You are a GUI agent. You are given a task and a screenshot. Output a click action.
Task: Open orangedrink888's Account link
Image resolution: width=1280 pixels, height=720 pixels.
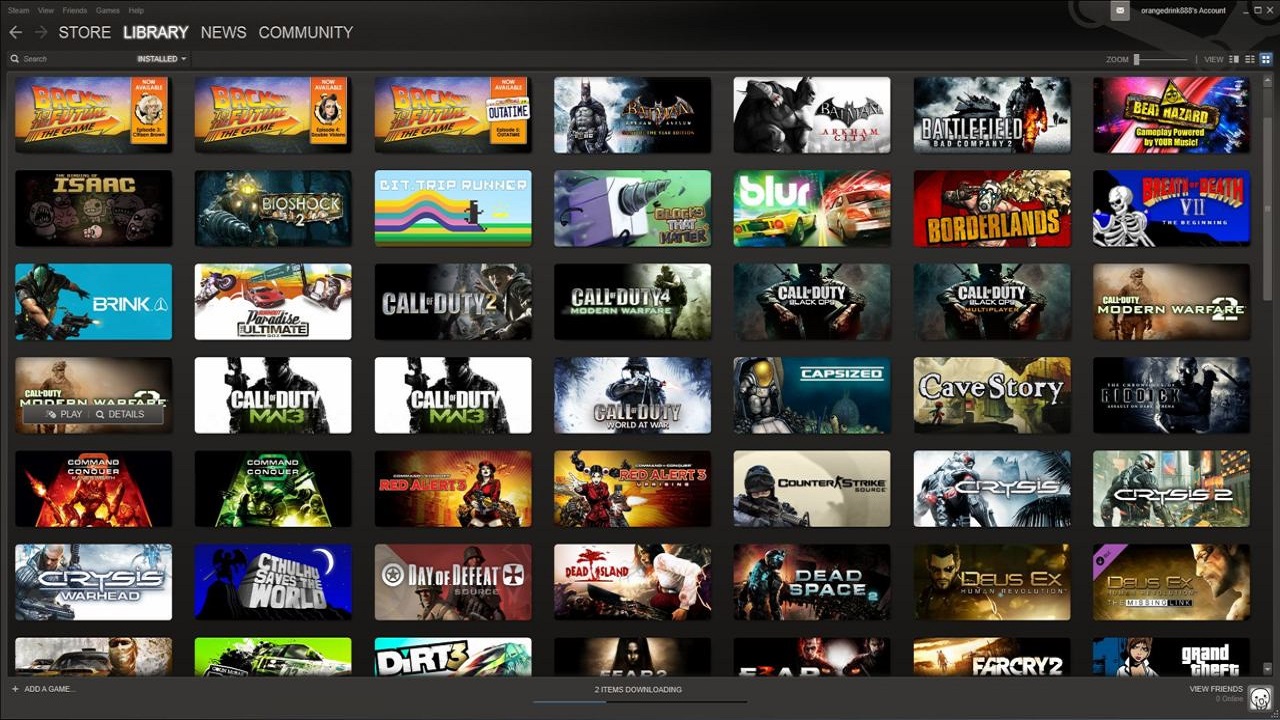(x=1183, y=10)
